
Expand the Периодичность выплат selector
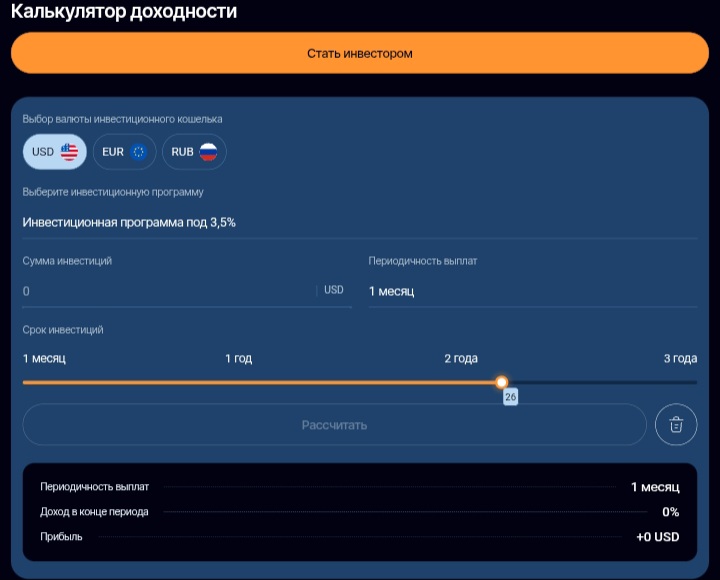pos(532,291)
